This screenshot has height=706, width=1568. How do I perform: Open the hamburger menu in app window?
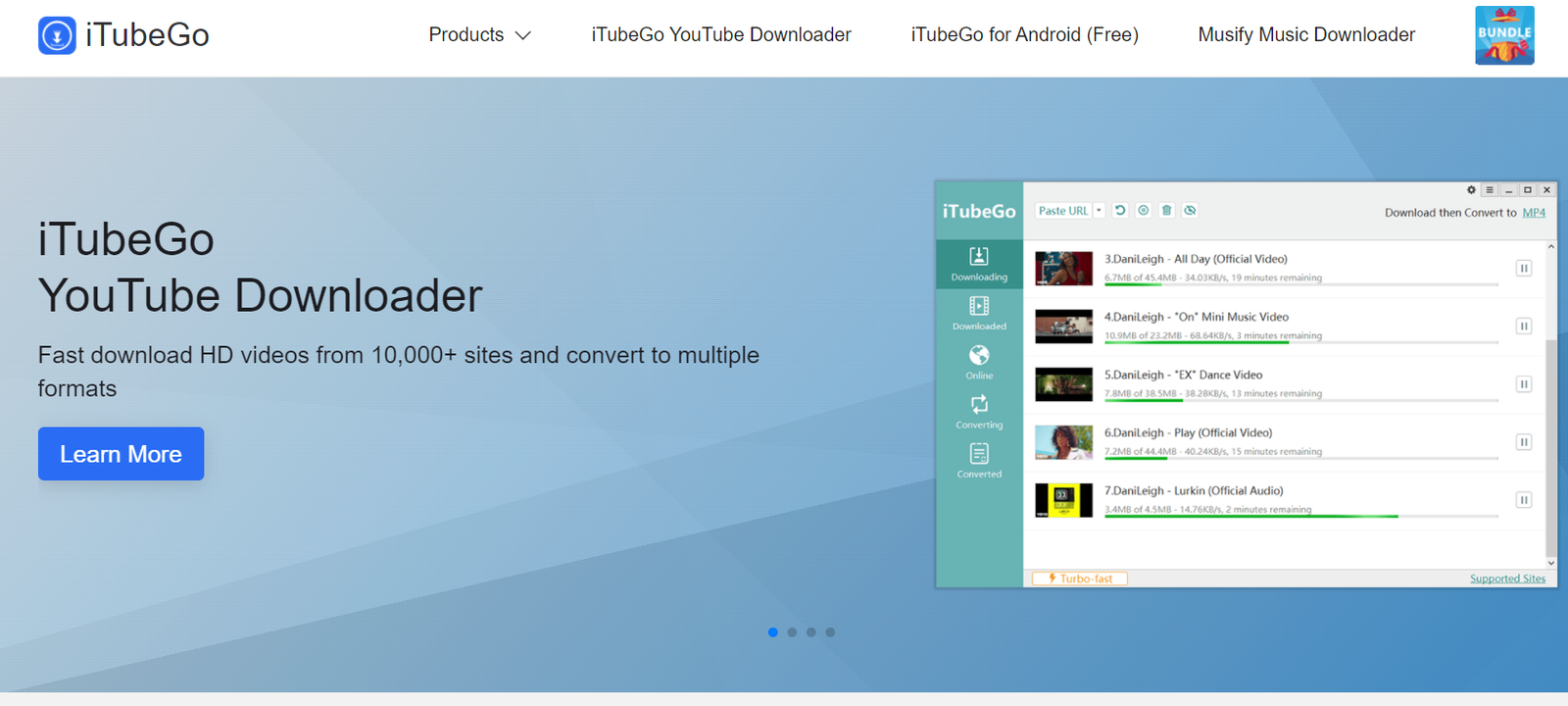tap(1490, 190)
